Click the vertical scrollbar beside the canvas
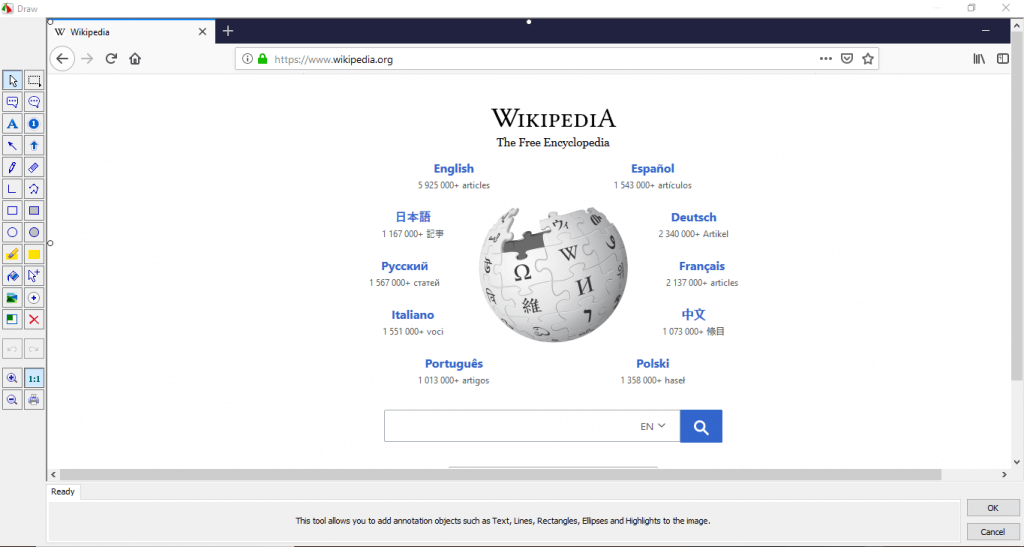Screen dimensions: 1024x547 coord(1017,206)
